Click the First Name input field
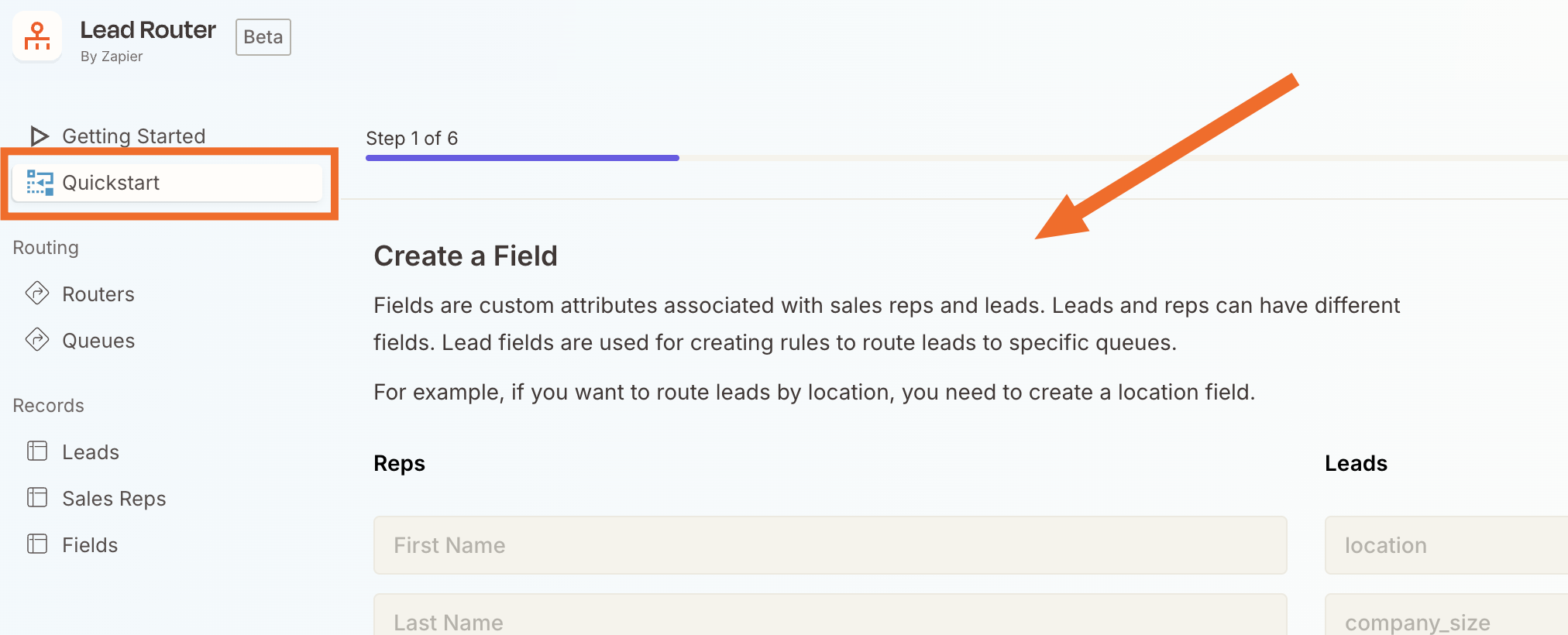 [x=829, y=545]
